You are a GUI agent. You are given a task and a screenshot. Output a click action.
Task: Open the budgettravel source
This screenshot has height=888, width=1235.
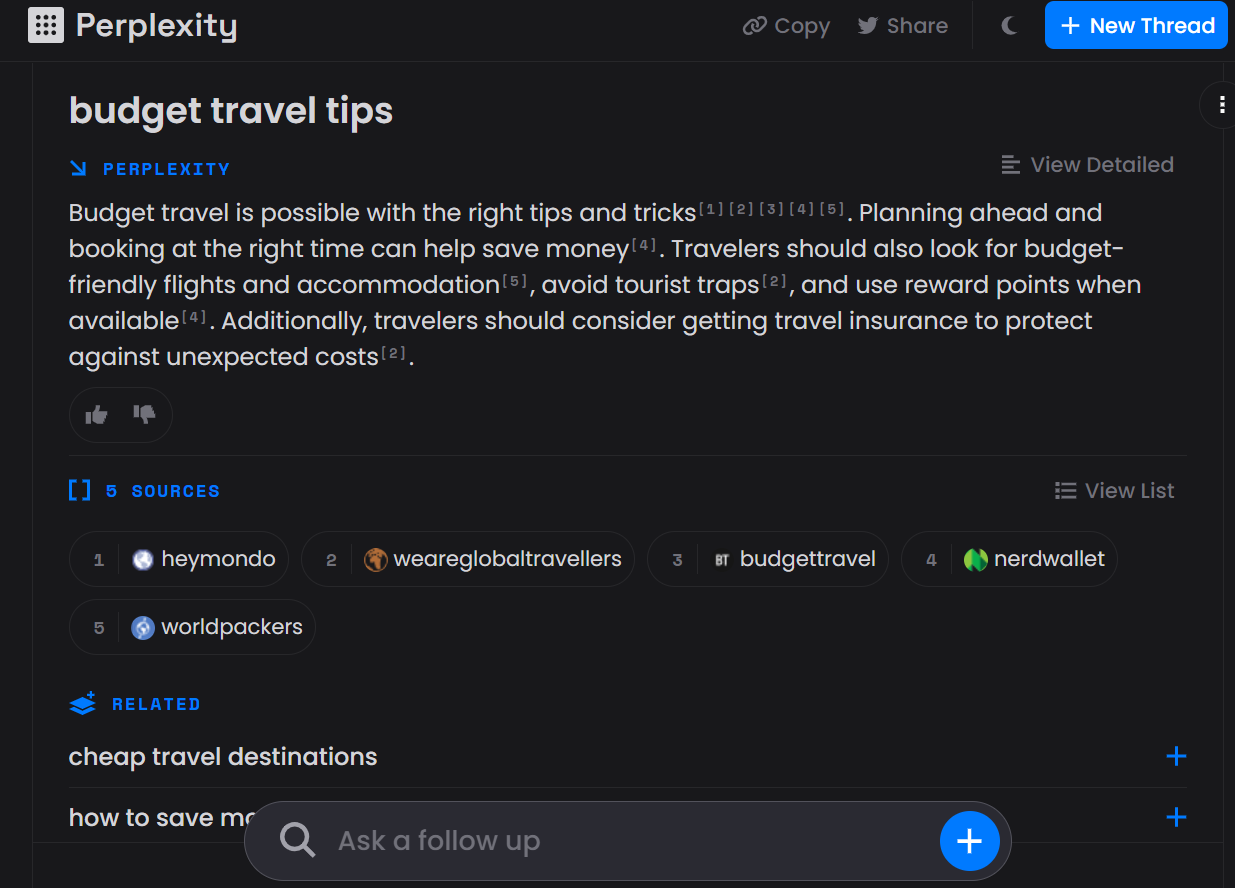[767, 559]
